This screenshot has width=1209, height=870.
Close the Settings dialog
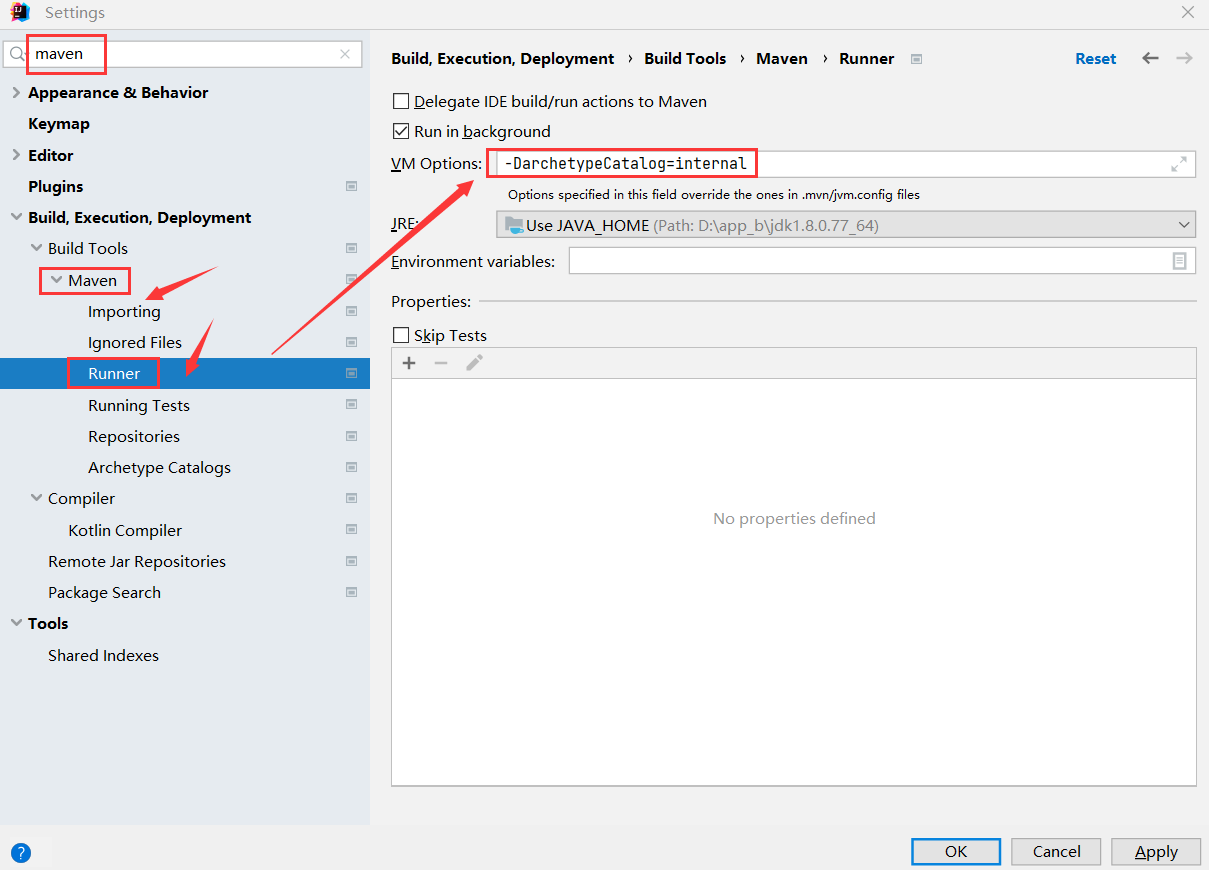[1188, 13]
